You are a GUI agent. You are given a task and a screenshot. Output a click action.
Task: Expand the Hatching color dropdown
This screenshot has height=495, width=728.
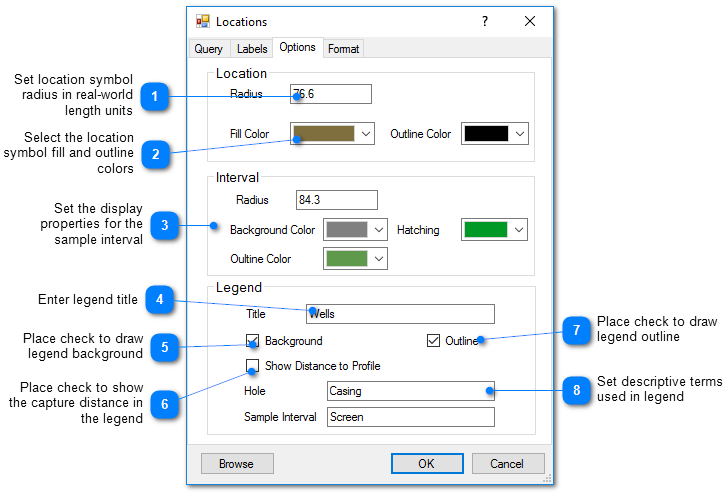518,230
